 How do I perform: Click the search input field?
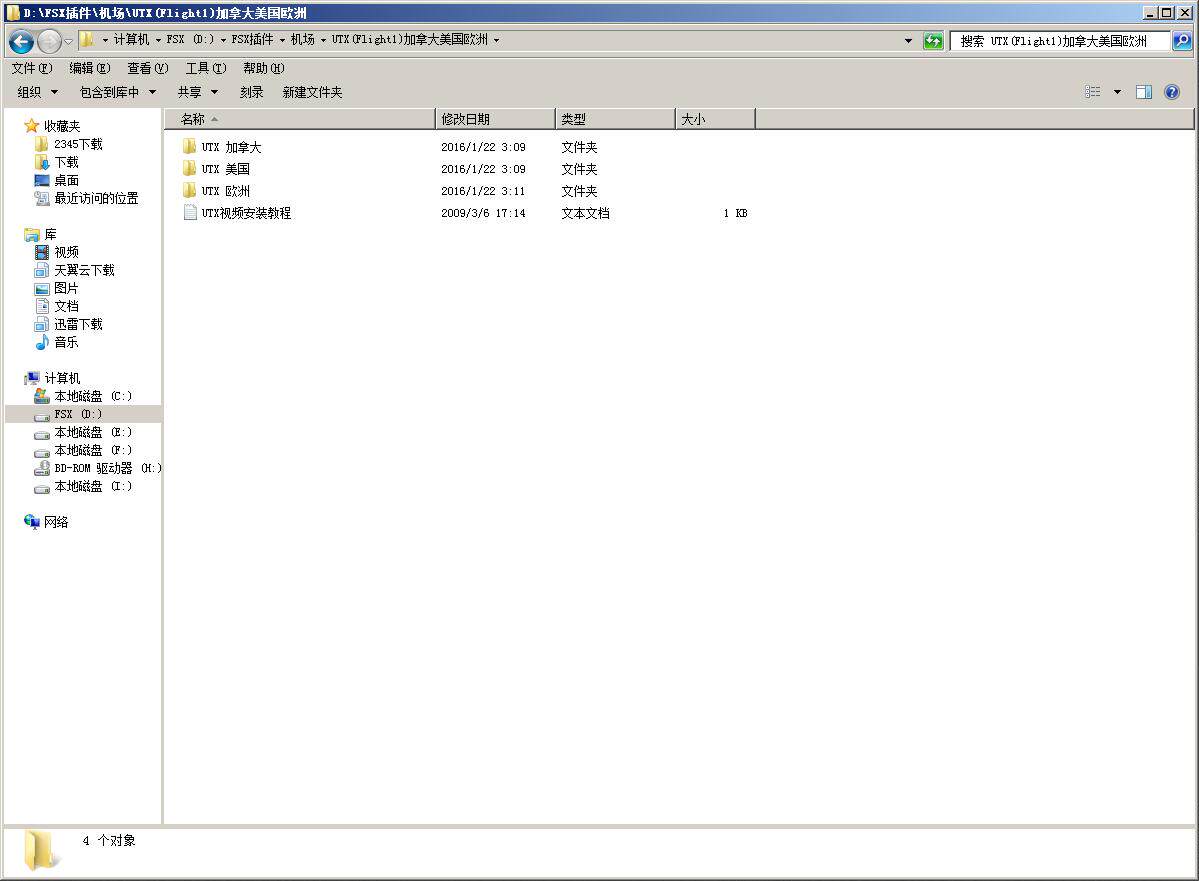tap(1061, 41)
